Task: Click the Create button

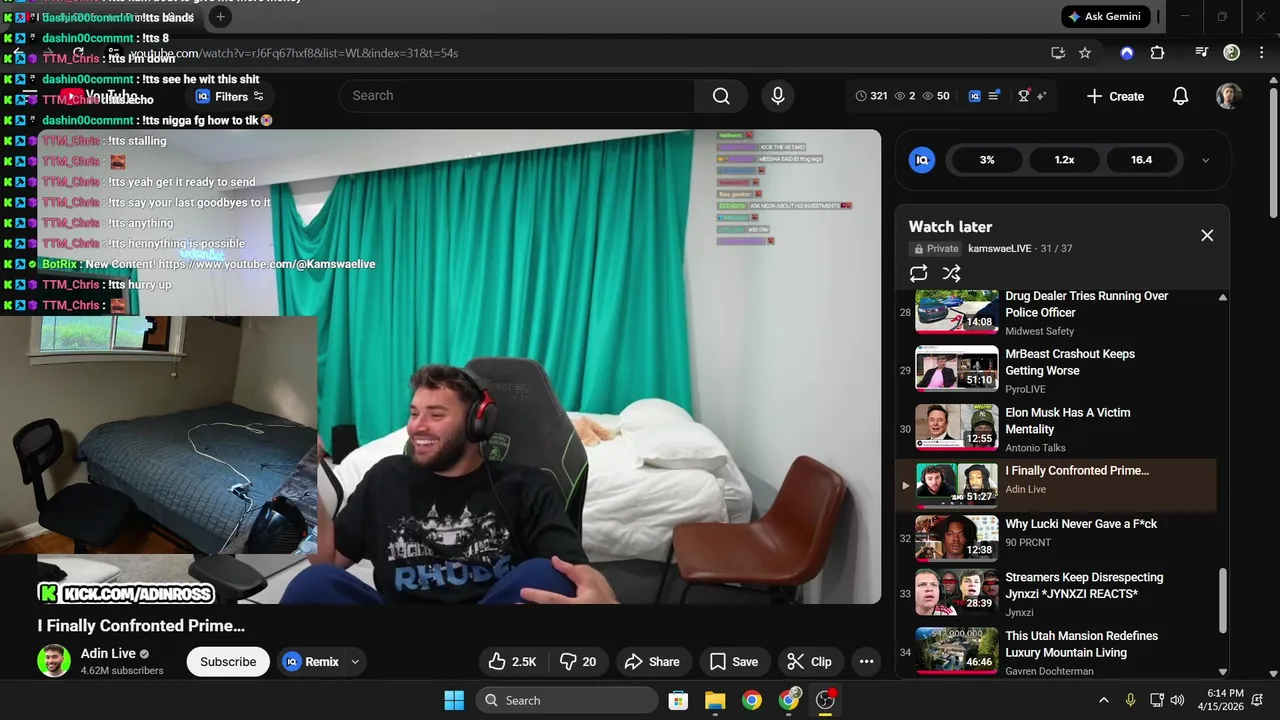Action: pyautogui.click(x=1115, y=96)
